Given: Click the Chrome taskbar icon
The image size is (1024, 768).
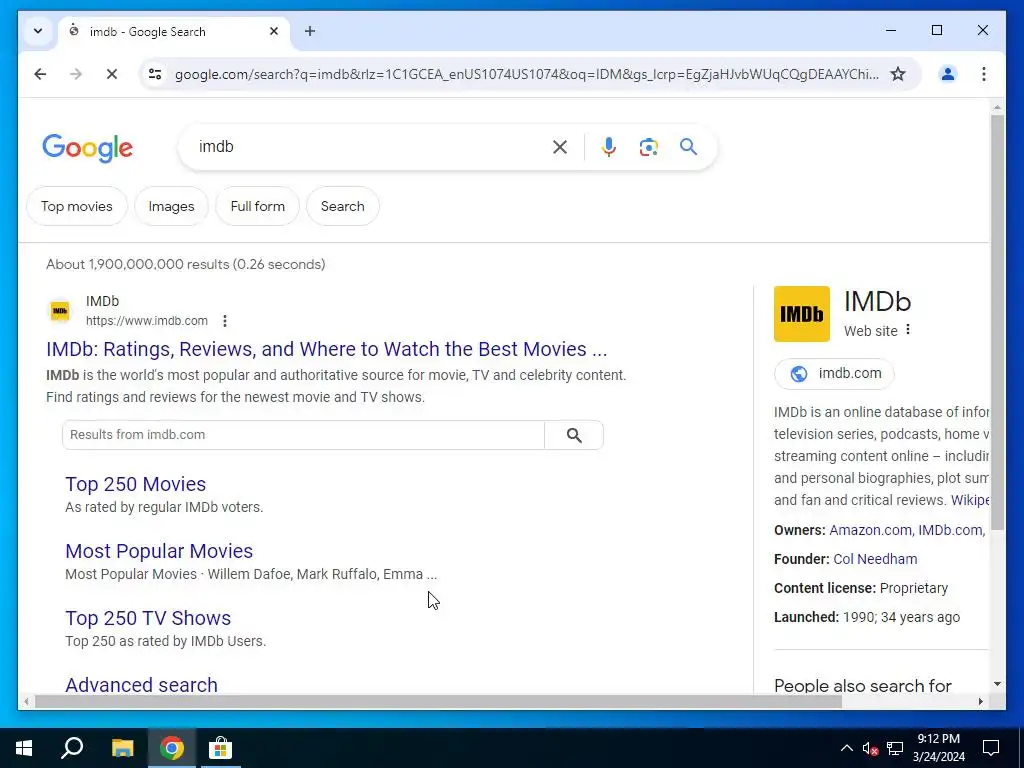Looking at the screenshot, I should pos(172,748).
